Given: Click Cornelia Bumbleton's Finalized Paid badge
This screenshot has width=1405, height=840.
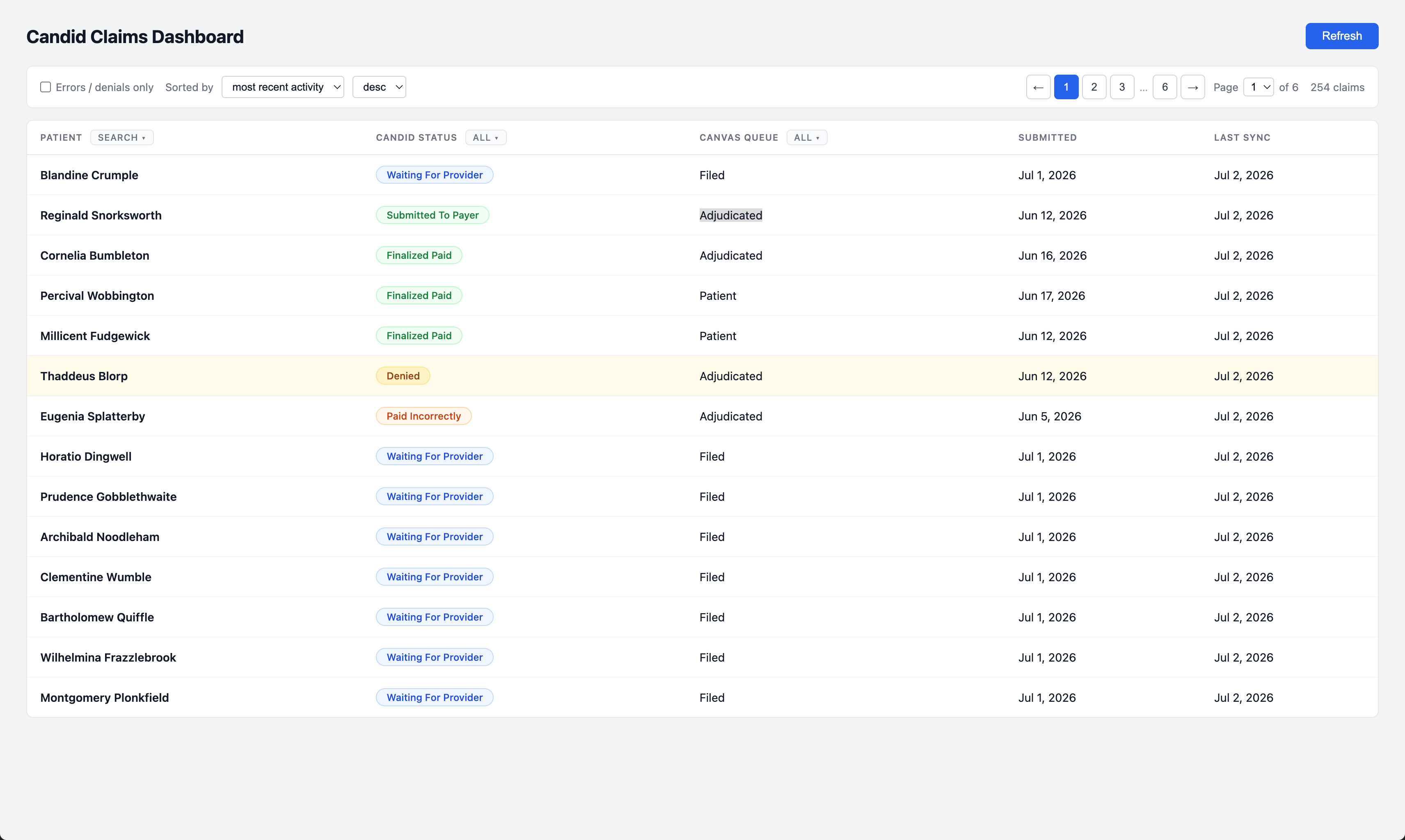Looking at the screenshot, I should point(419,255).
